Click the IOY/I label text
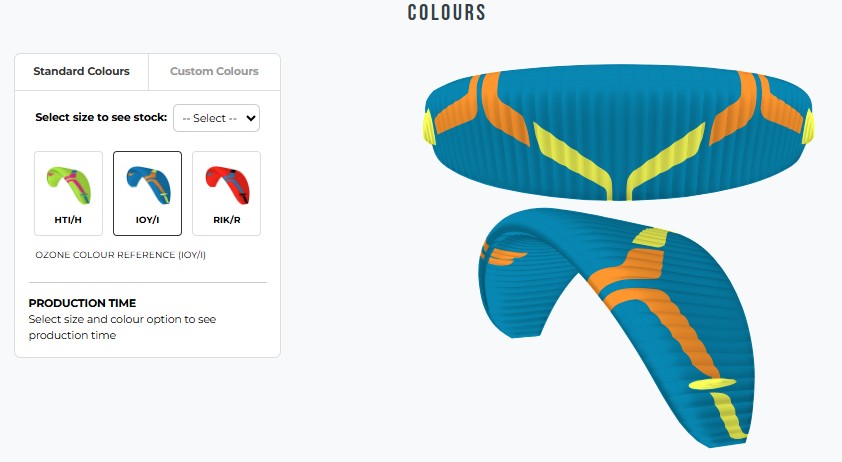The width and height of the screenshot is (842, 462). click(147, 220)
